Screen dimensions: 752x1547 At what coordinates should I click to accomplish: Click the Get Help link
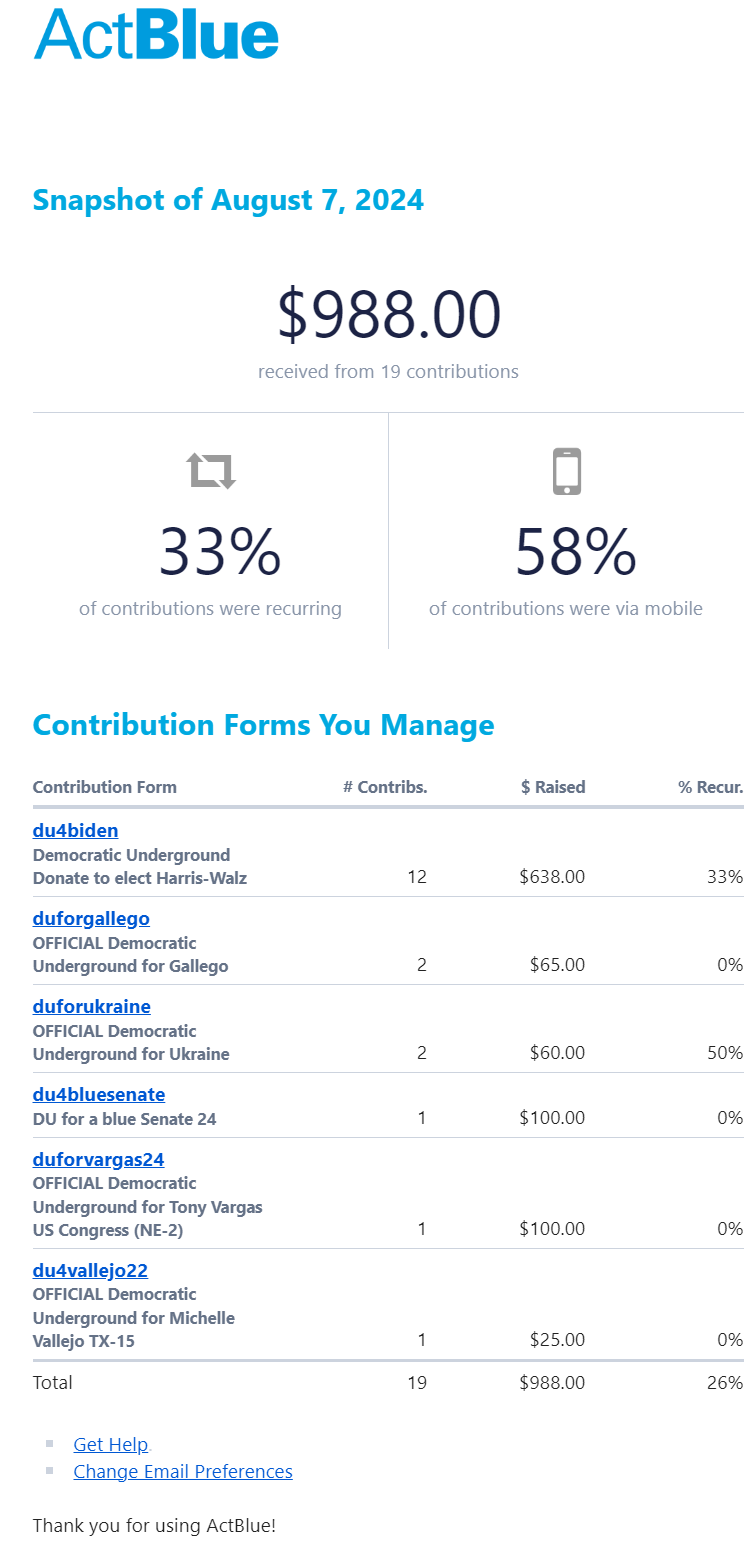(x=111, y=1444)
